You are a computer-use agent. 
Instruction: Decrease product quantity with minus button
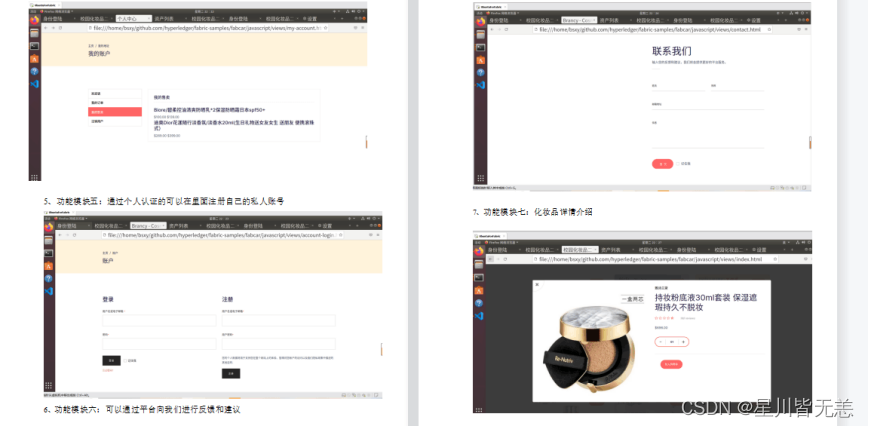coord(660,342)
